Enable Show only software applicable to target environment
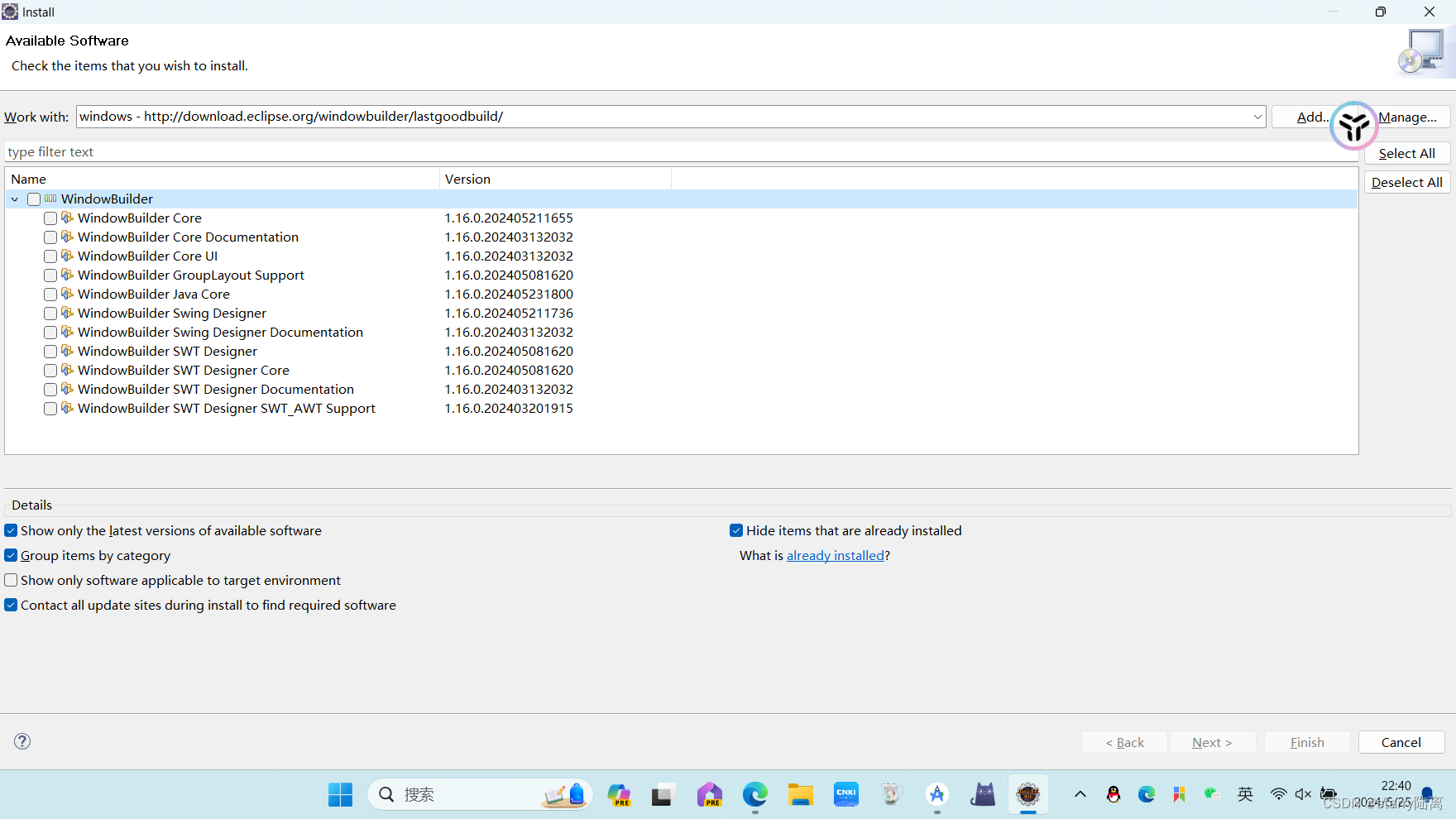The height and width of the screenshot is (819, 1456). coord(11,581)
